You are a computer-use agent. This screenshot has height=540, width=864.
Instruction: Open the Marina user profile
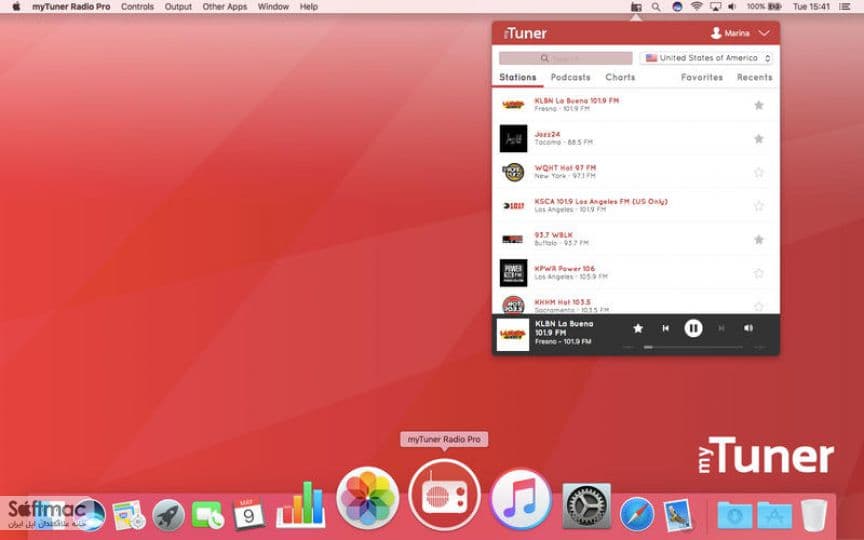(x=730, y=33)
